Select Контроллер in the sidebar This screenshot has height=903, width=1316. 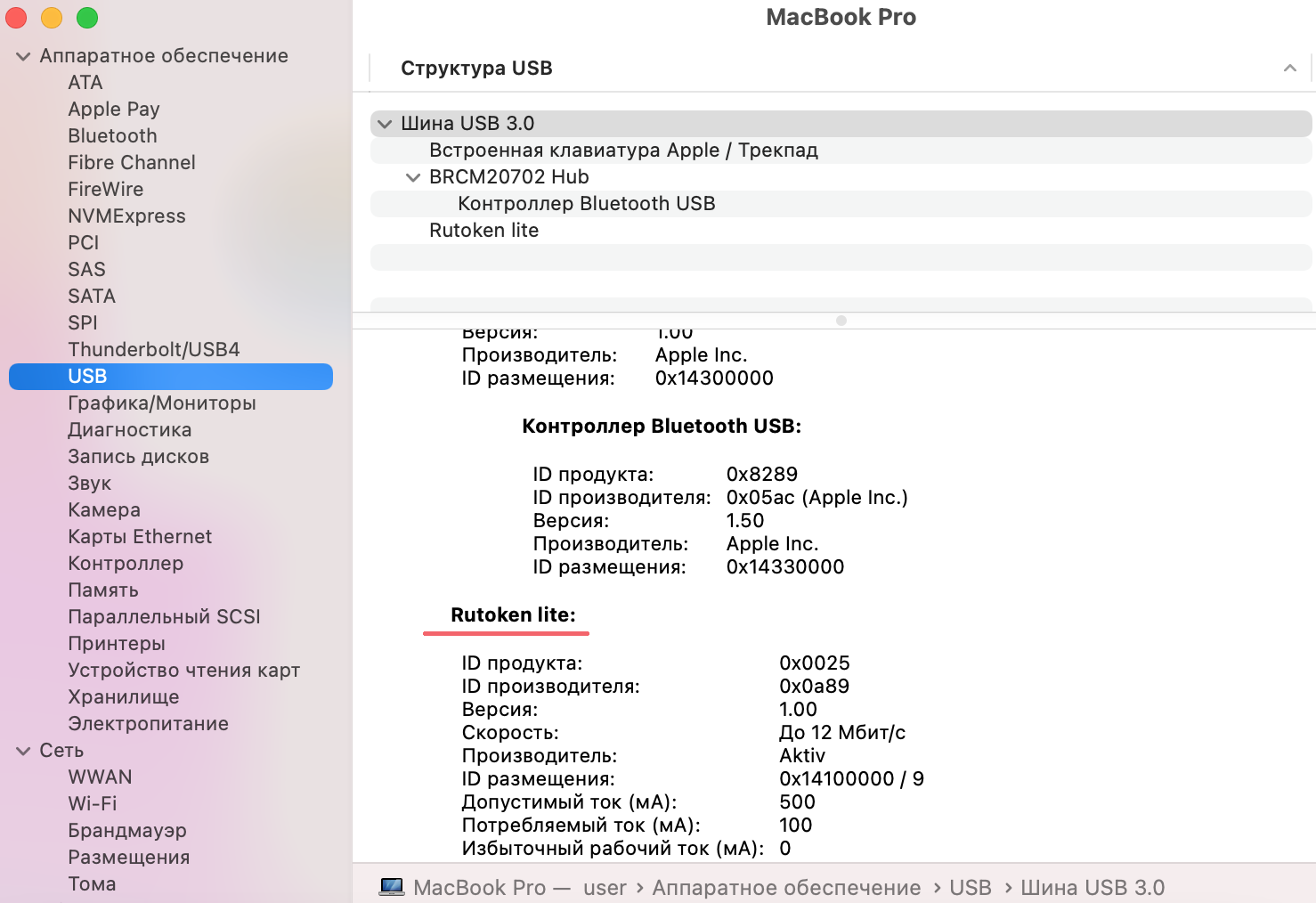(x=126, y=564)
